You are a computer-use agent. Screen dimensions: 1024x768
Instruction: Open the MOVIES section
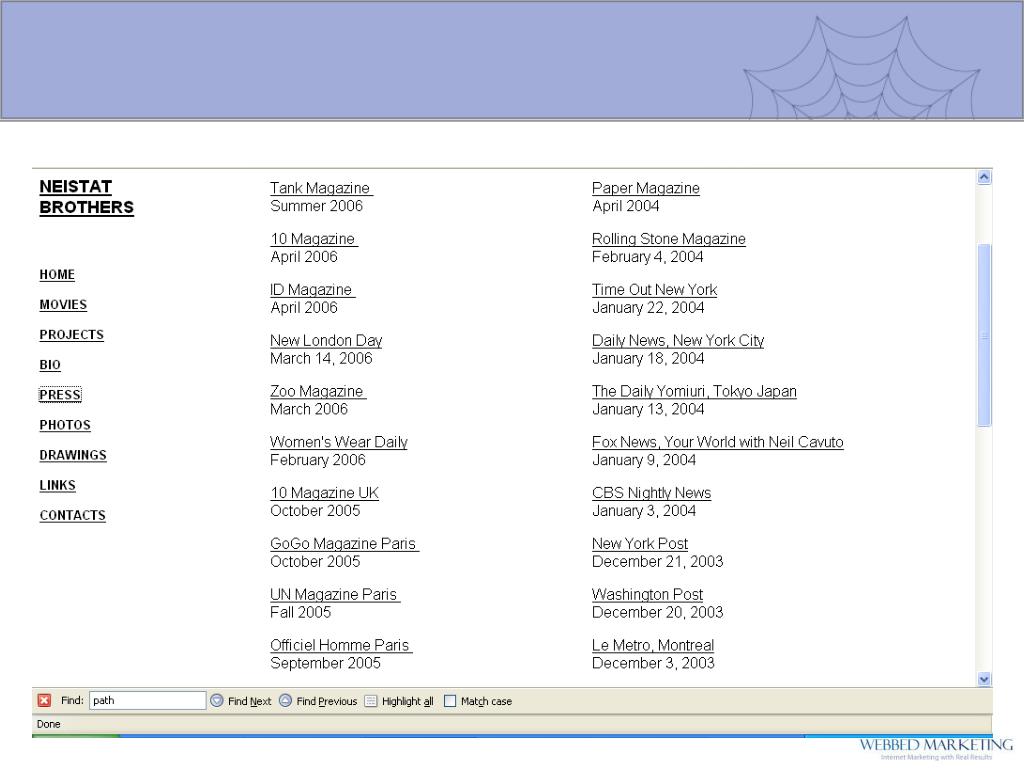pos(63,304)
